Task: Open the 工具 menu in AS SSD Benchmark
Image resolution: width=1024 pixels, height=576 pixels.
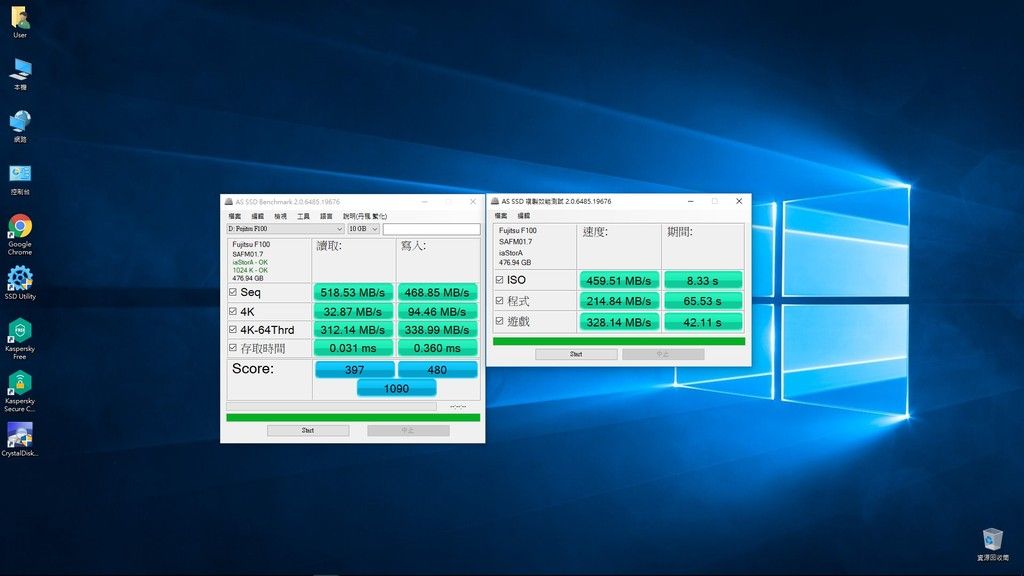Action: tap(304, 216)
